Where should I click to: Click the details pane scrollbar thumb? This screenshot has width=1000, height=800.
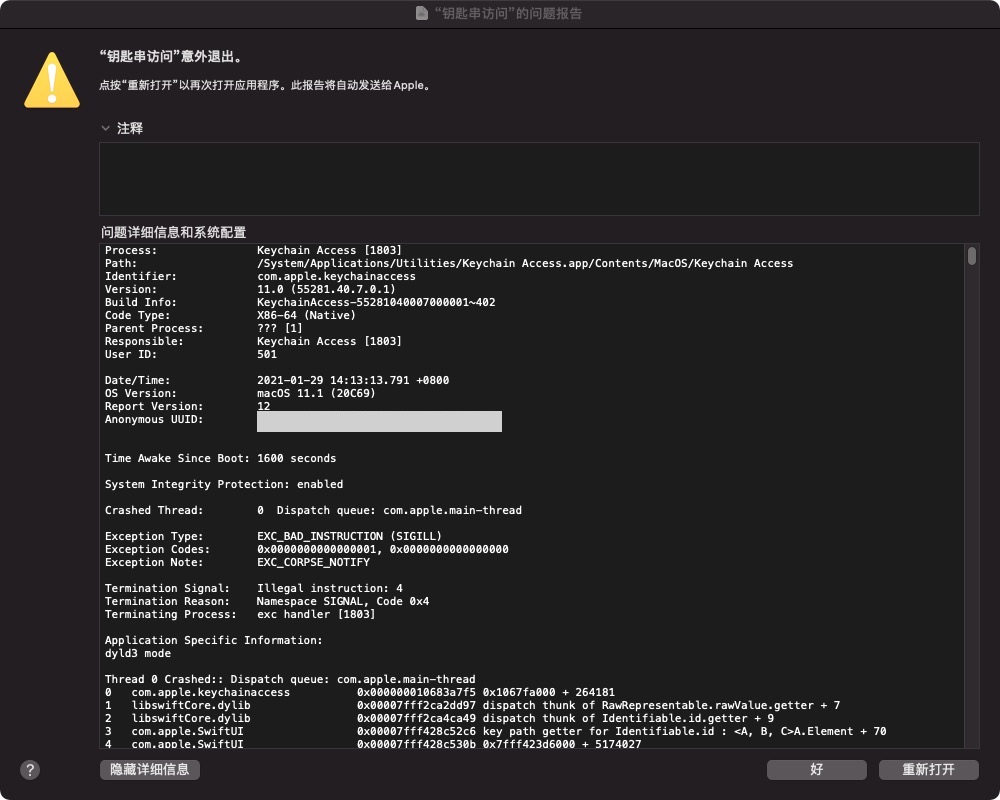pos(971,256)
